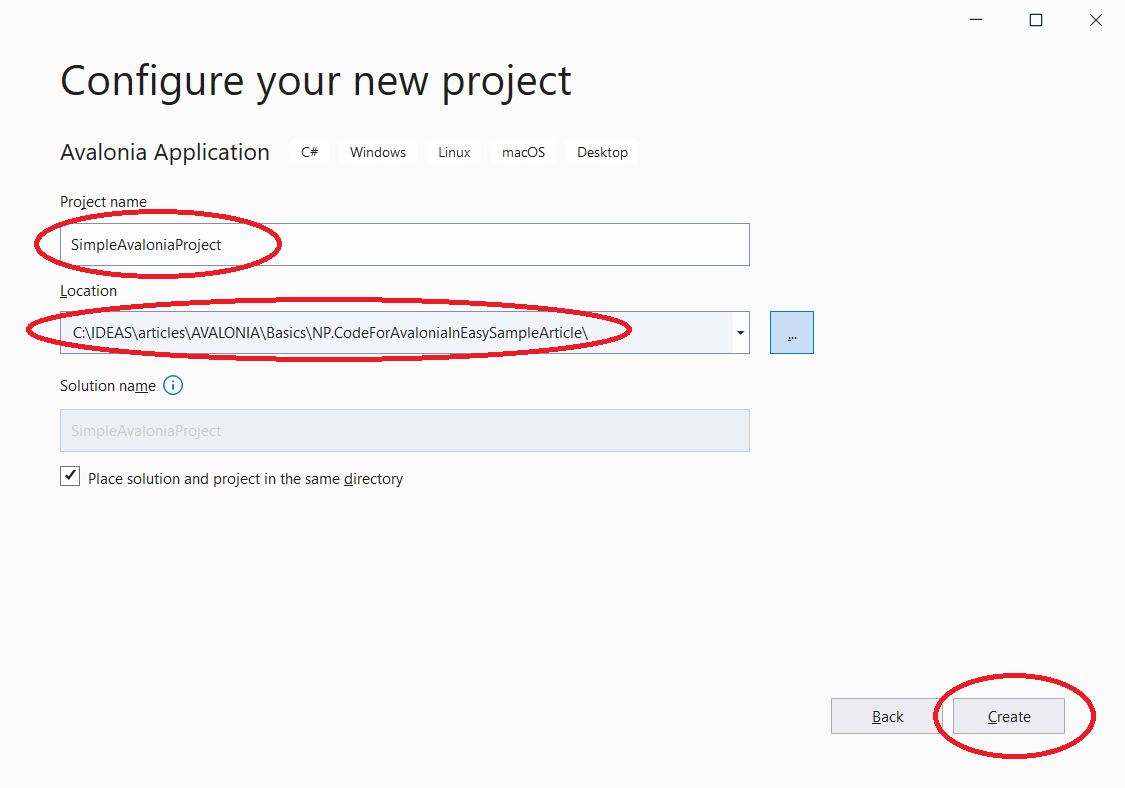
Task: Click the Project name label
Action: (x=103, y=202)
